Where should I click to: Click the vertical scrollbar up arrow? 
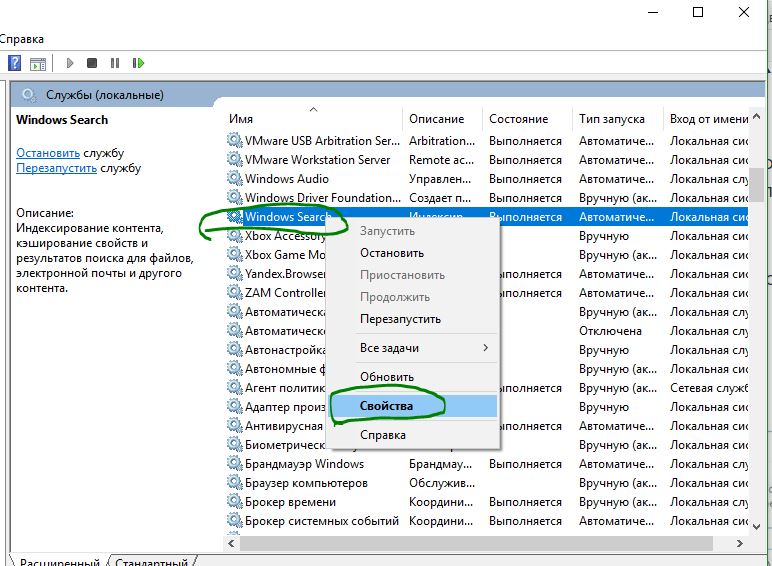757,117
